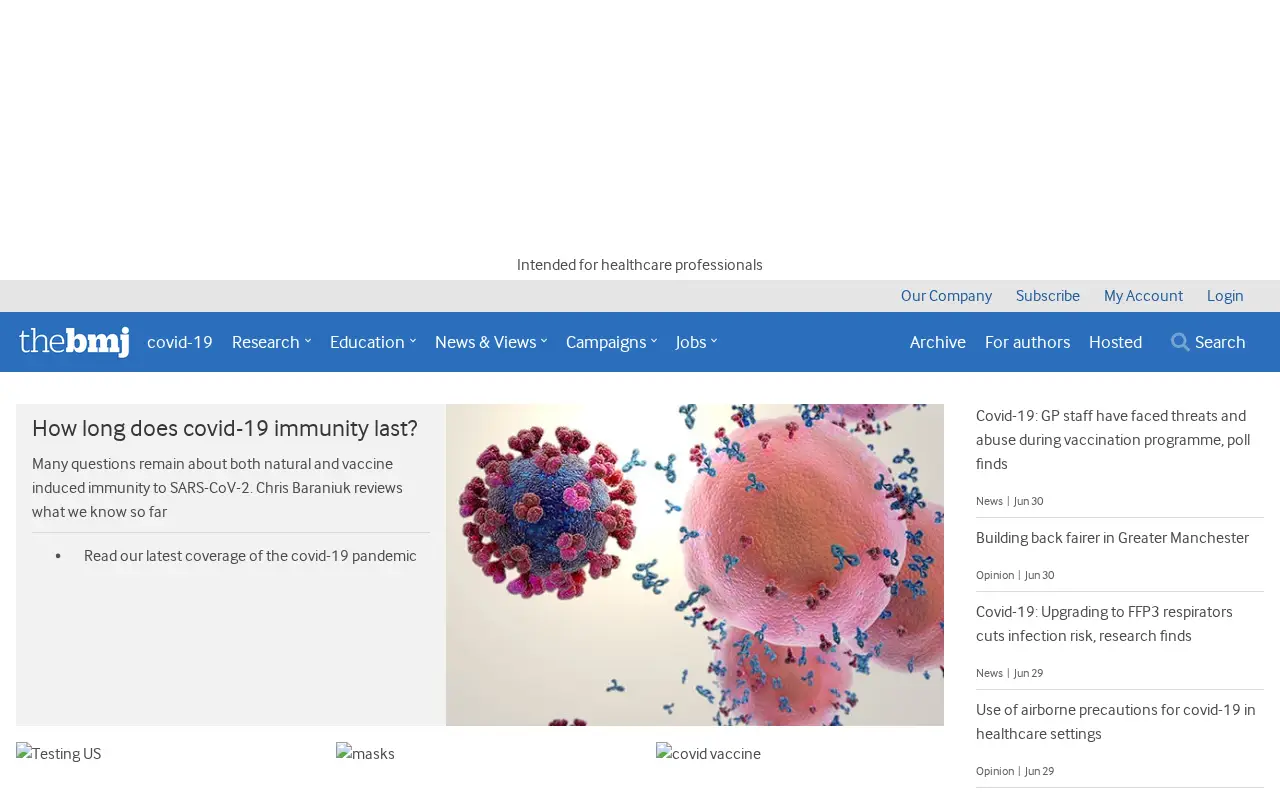This screenshot has width=1280, height=800.
Task: Open the Hosted section
Action: pos(1115,342)
